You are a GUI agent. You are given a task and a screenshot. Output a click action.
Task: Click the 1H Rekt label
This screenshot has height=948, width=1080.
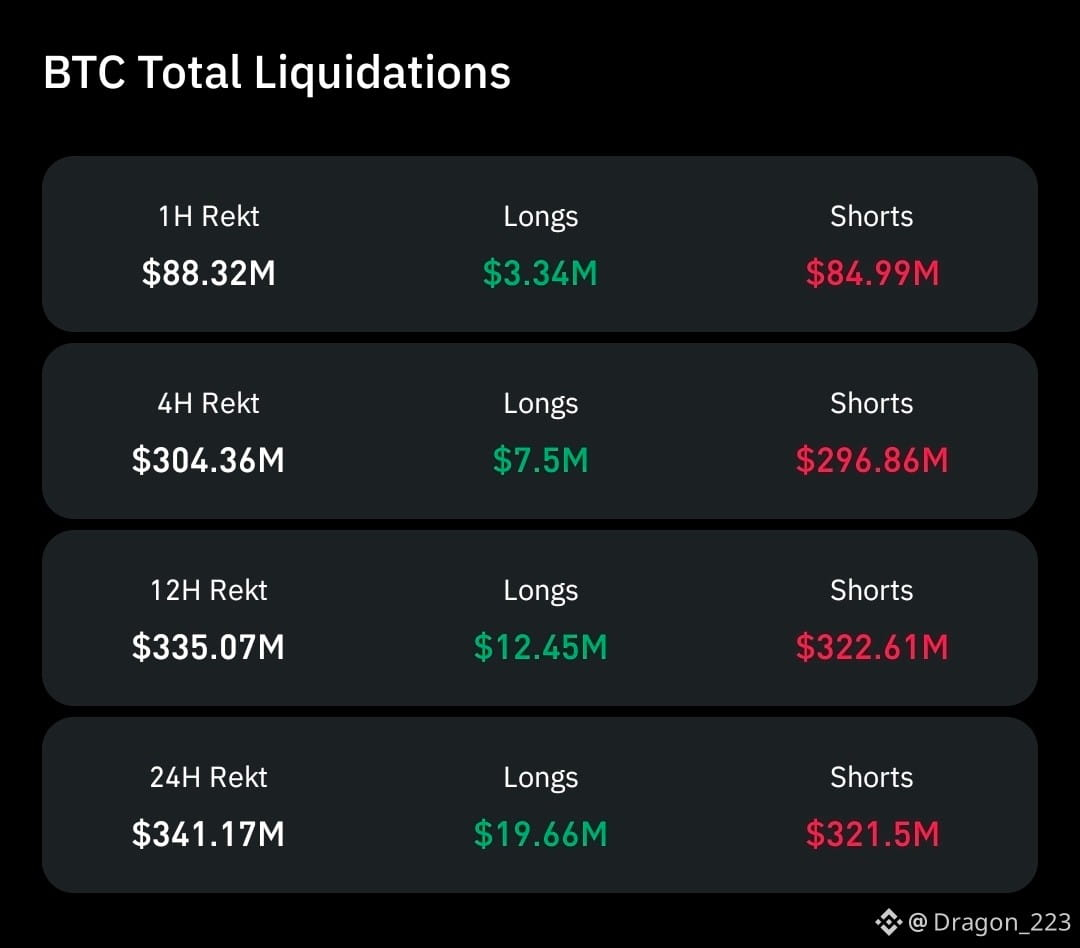[x=209, y=216]
